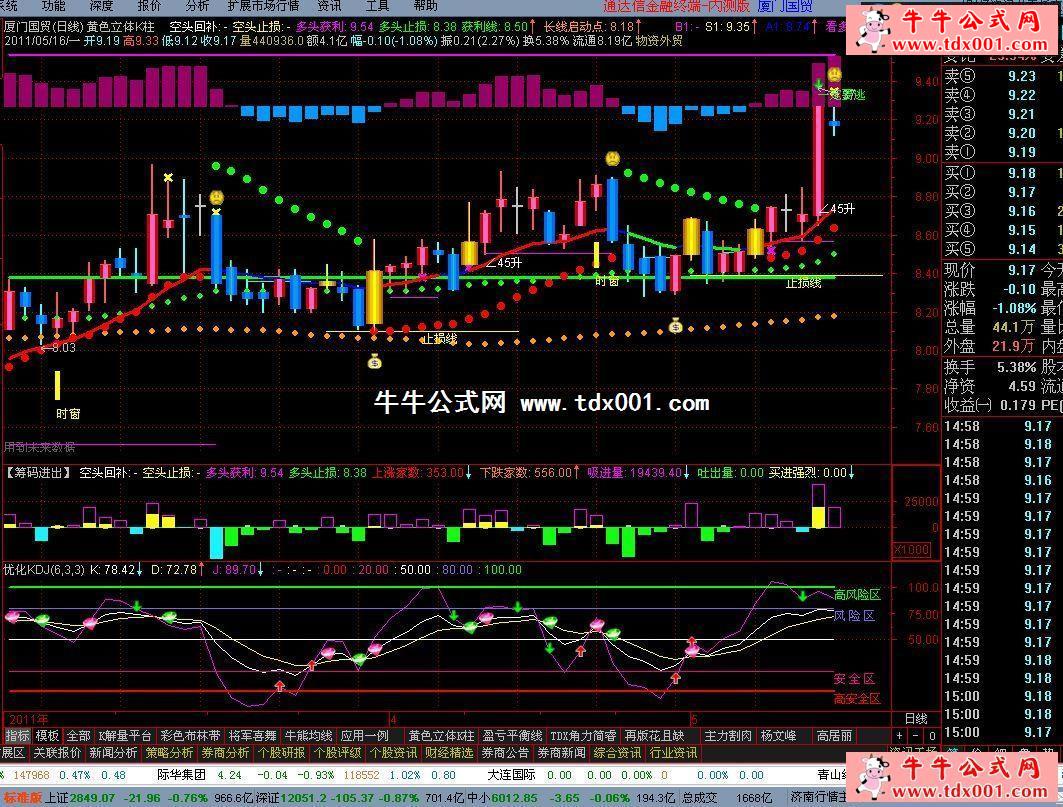Open the 券商公告 link
The image size is (1063, 807).
click(x=505, y=752)
